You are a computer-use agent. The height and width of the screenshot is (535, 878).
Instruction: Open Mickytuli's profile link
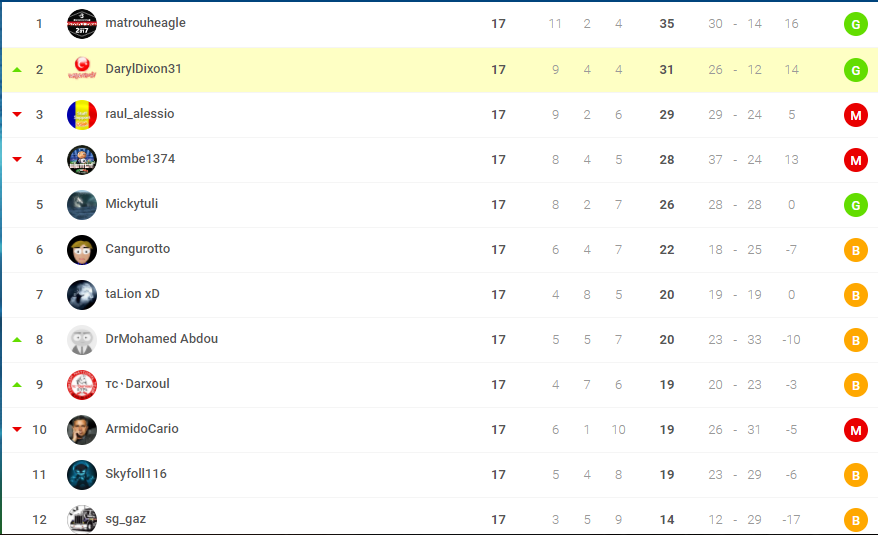(132, 204)
